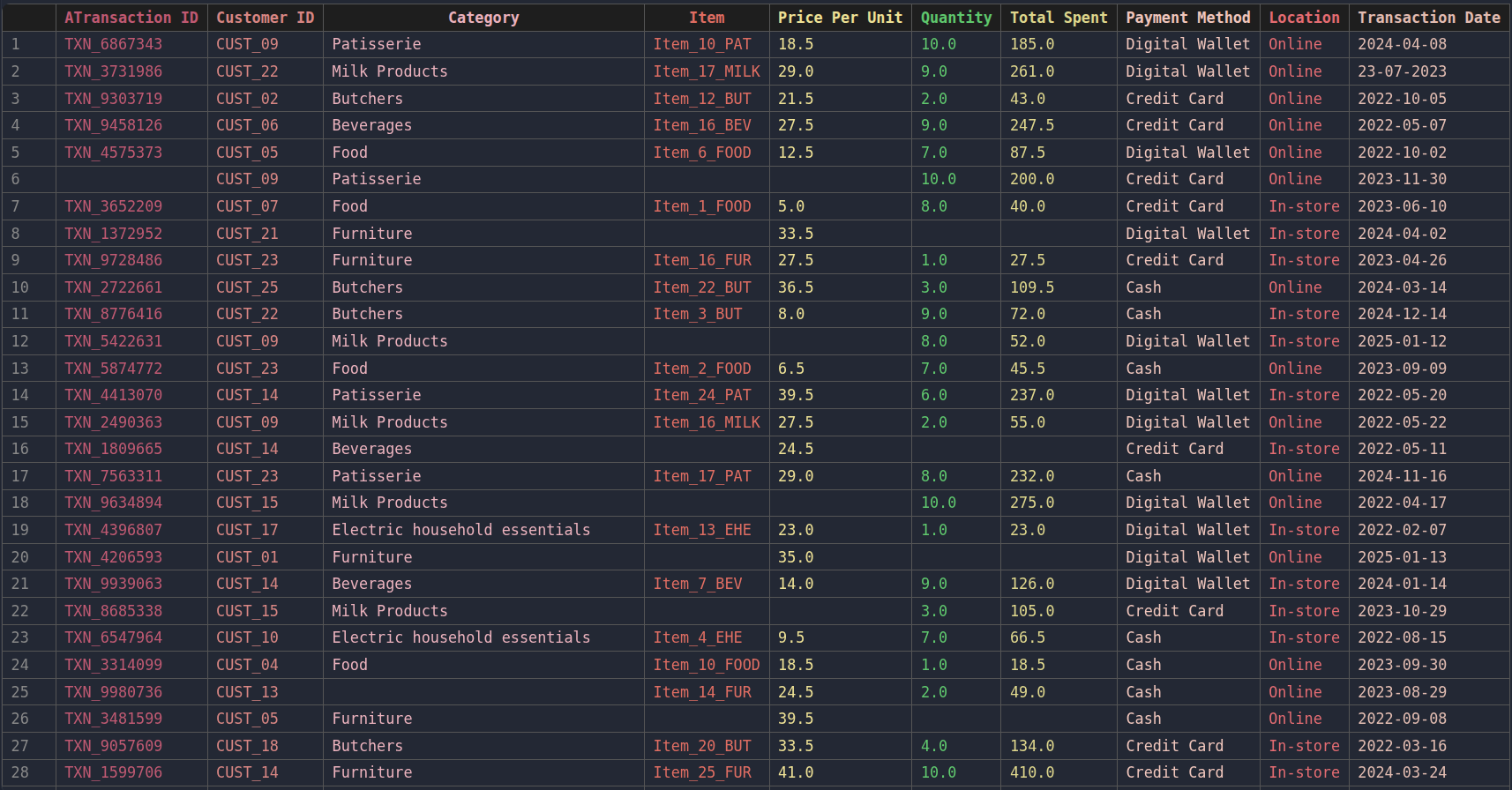Select the Item_14_FUR cell
1512x790 pixels.
707,692
